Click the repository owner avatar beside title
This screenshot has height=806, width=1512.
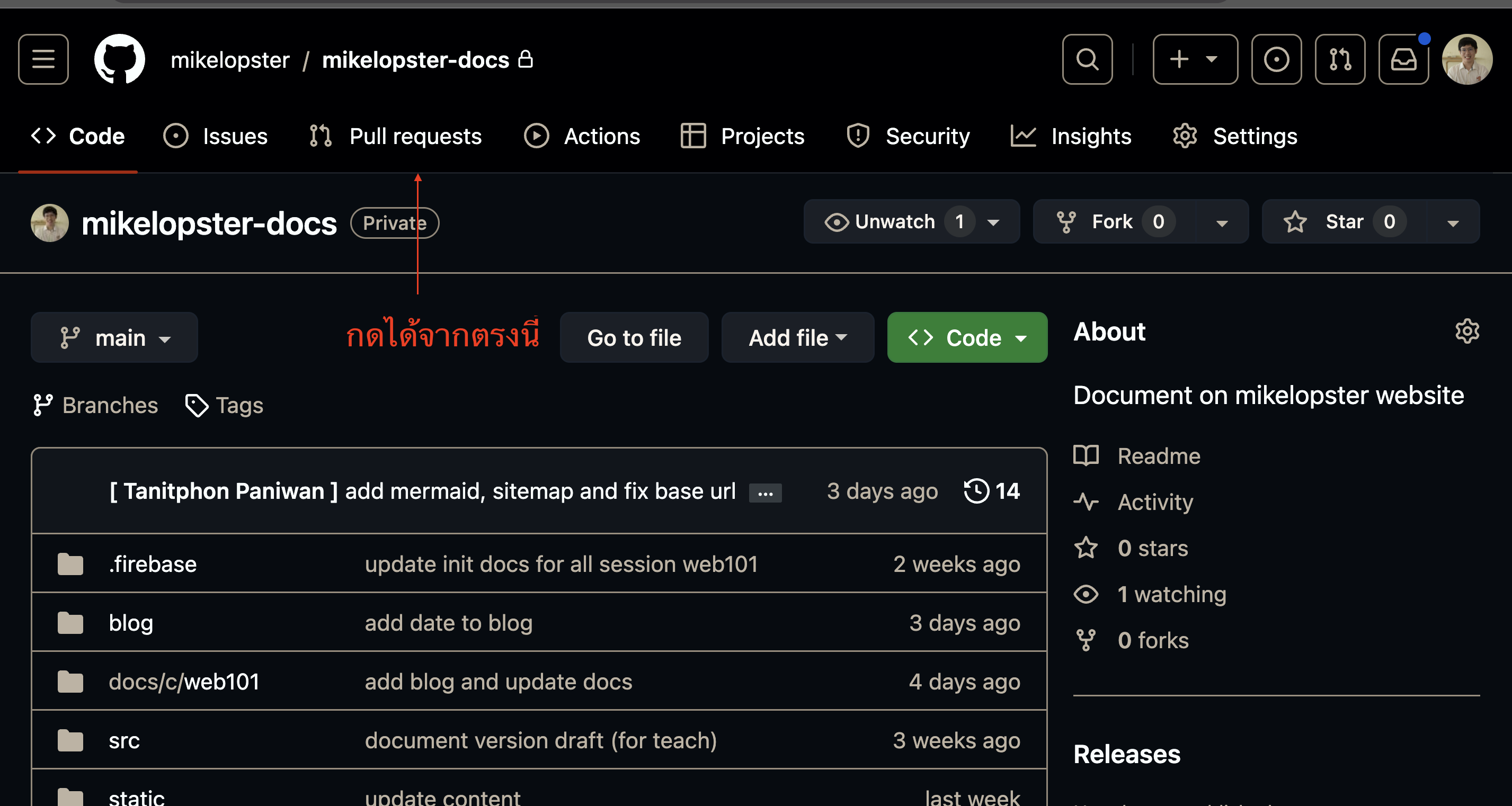[50, 223]
